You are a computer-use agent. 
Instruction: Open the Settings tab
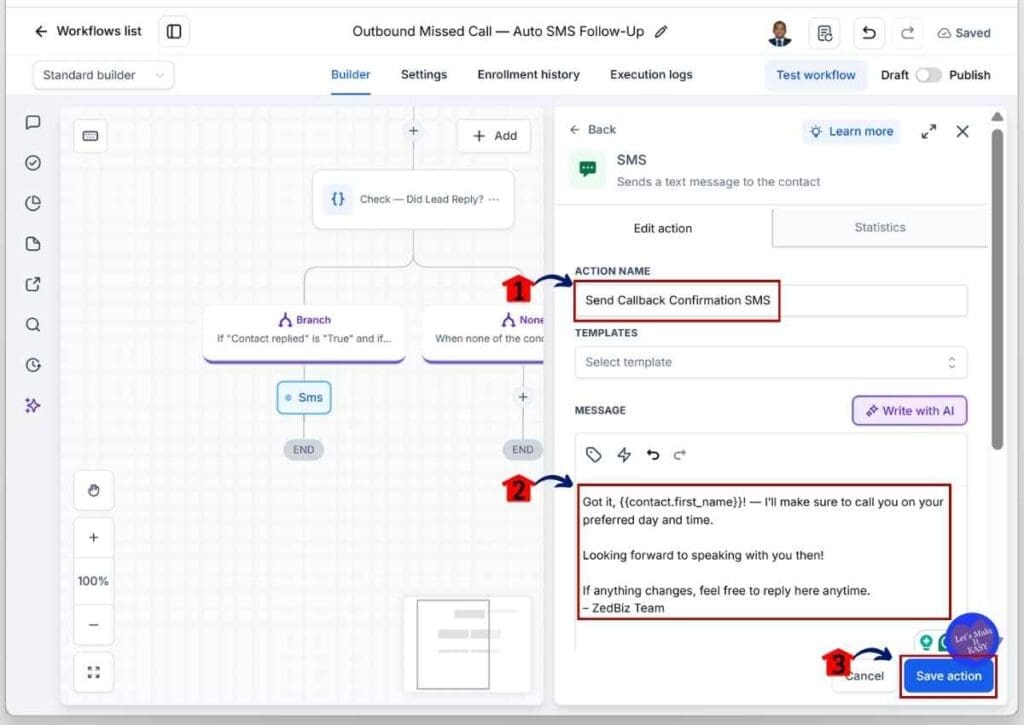click(x=424, y=74)
